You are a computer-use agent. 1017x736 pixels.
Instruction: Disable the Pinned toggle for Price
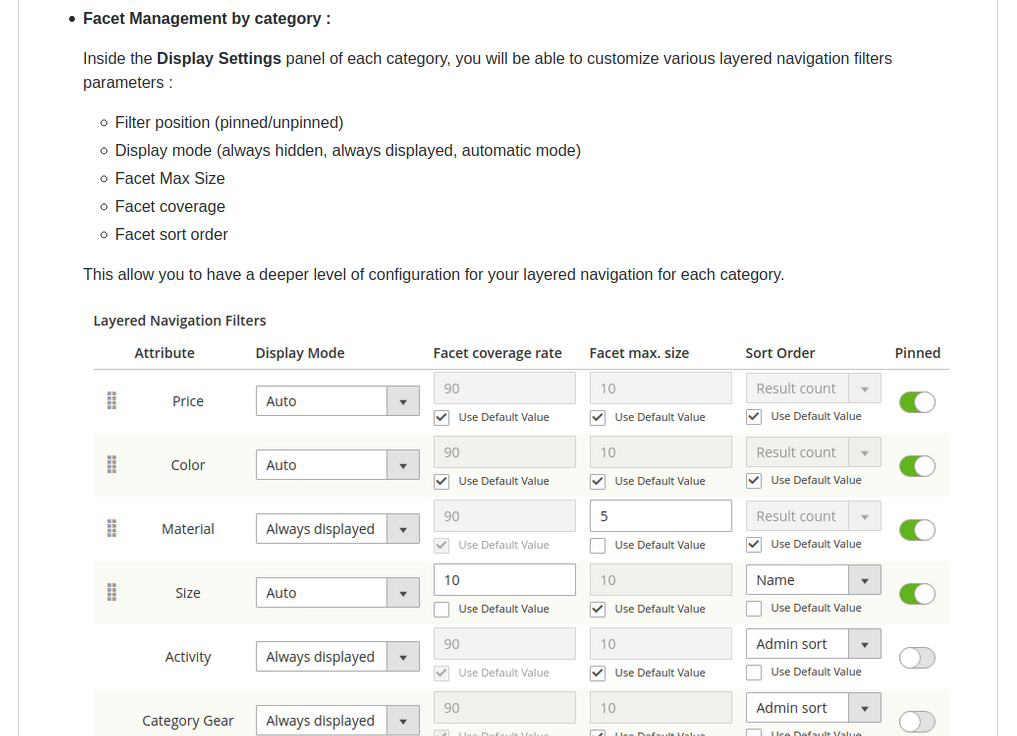[x=917, y=402]
